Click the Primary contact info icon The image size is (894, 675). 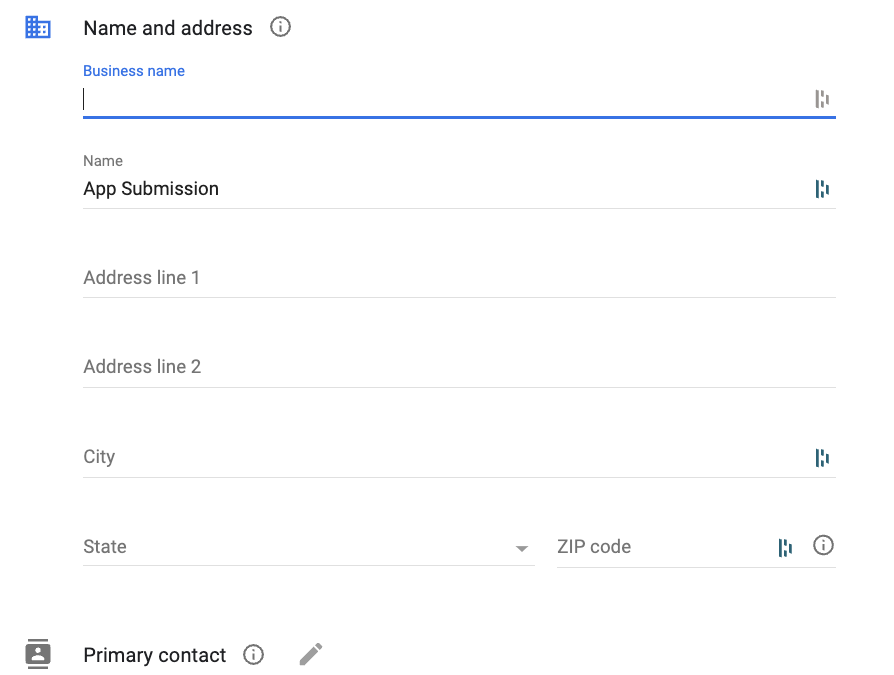pyautogui.click(x=253, y=654)
